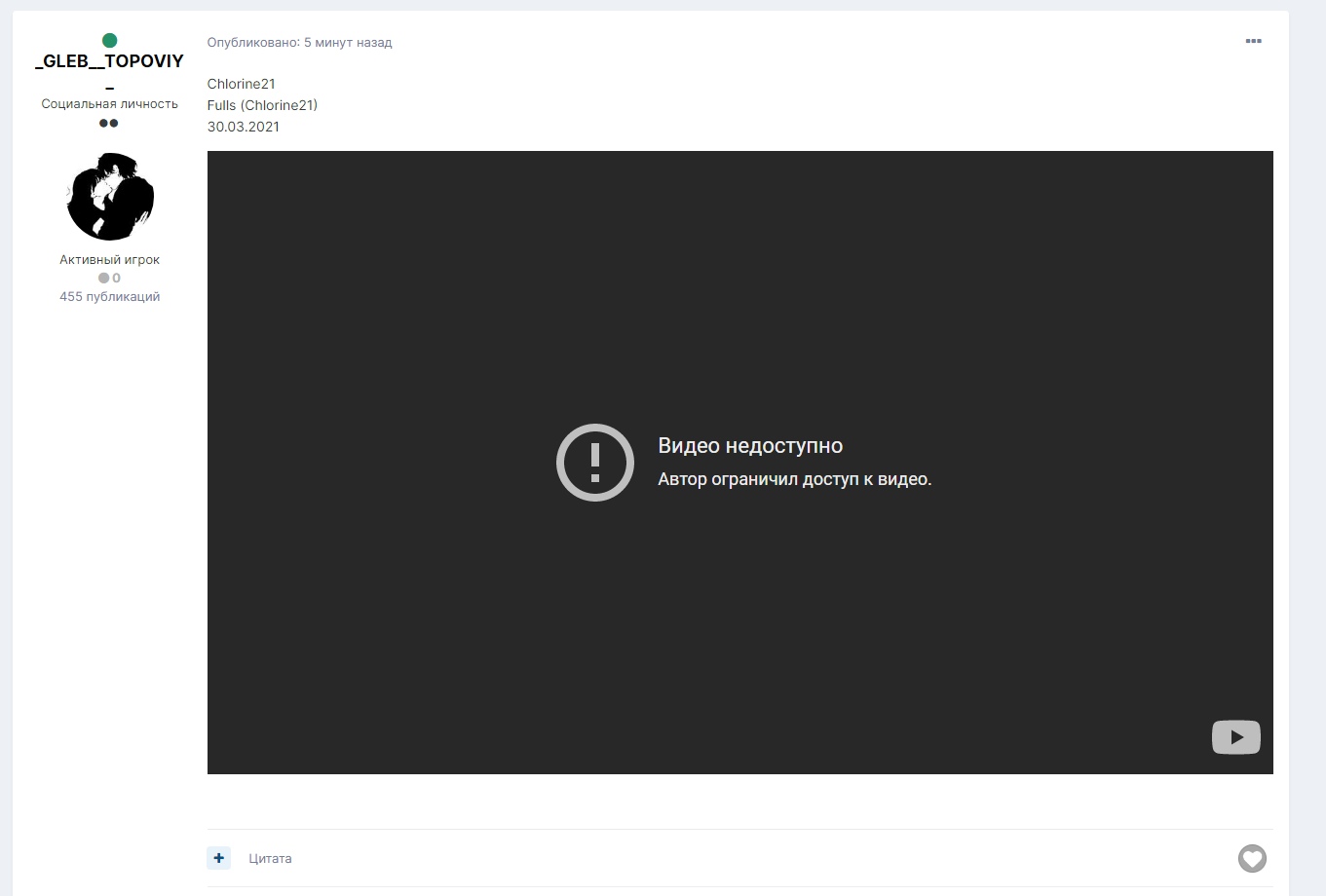Click the YouTube logo on the video
The height and width of the screenshot is (896, 1326).
pyautogui.click(x=1235, y=737)
